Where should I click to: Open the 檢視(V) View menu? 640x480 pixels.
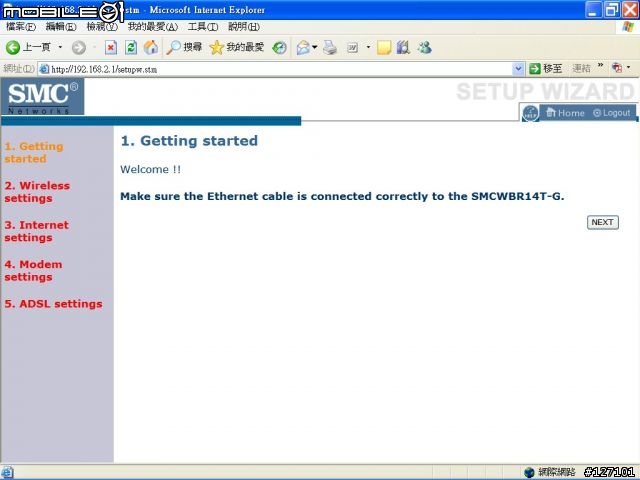(x=102, y=27)
